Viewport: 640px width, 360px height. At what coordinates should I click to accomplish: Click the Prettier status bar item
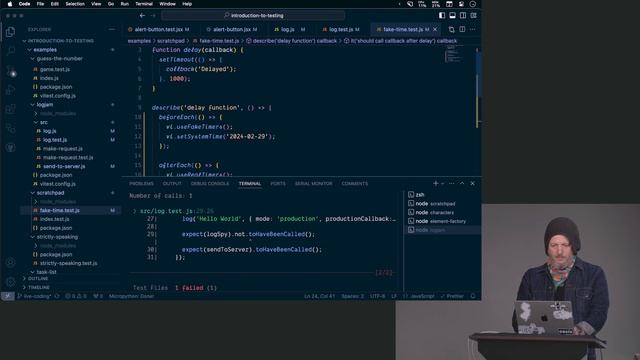point(452,296)
